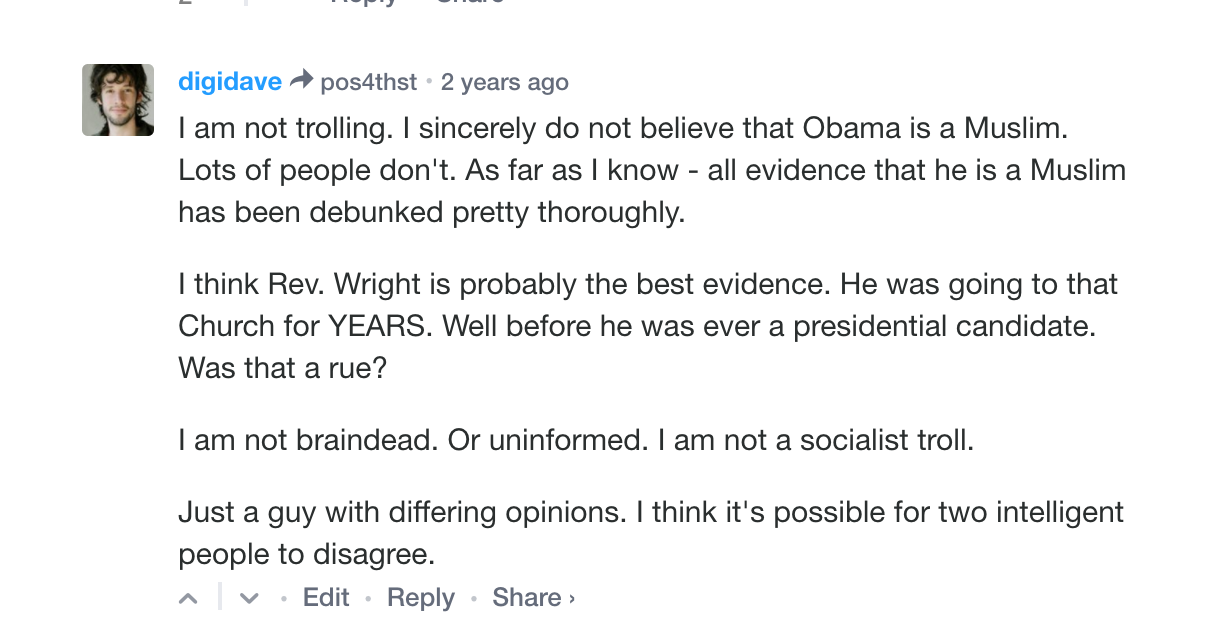Image resolution: width=1218 pixels, height=630 pixels.
Task: Click the line "has been debunked pretty thoroughly."
Action: pyautogui.click(x=431, y=212)
